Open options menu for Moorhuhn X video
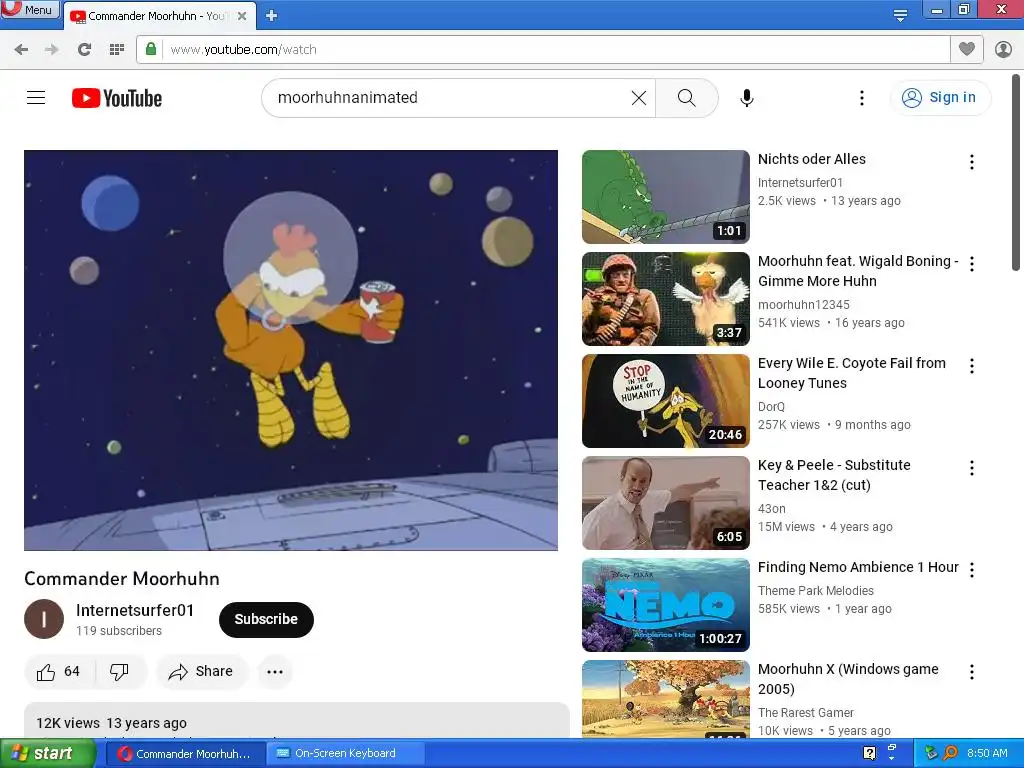The width and height of the screenshot is (1024, 768). tap(972, 671)
